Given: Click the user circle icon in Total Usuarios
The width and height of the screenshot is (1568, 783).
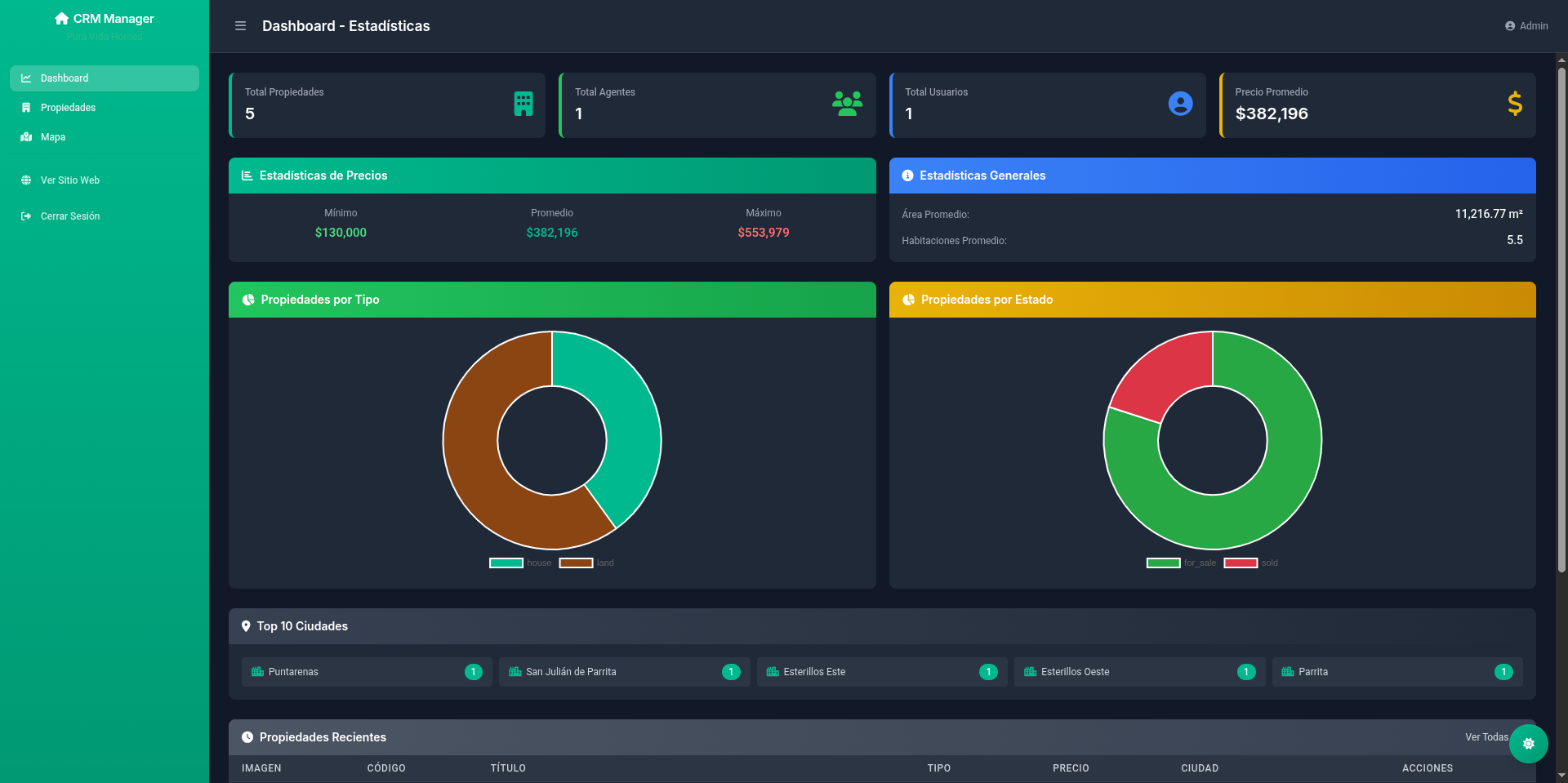Looking at the screenshot, I should (x=1180, y=104).
